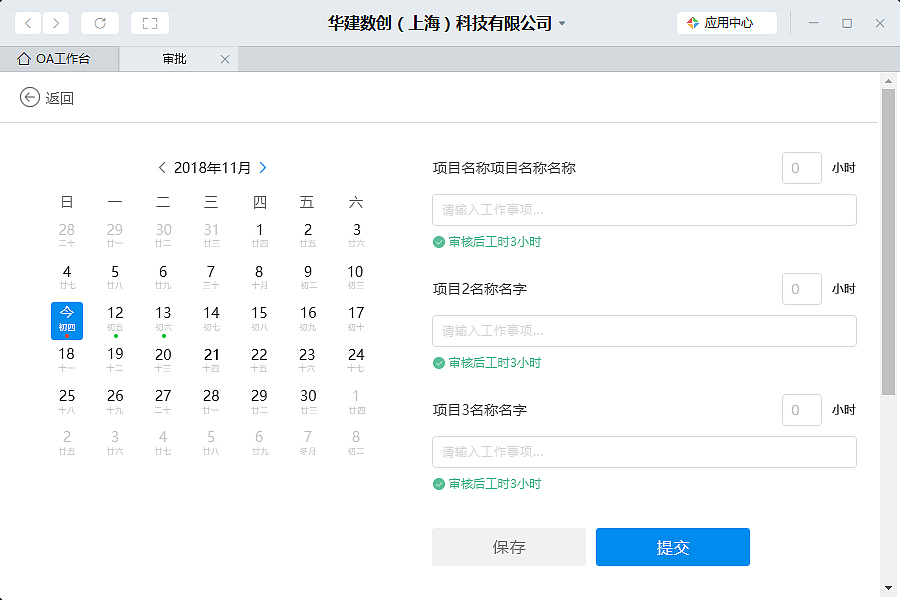The width and height of the screenshot is (900, 600).
Task: Open 应用中心 via the rocket icon button
Action: [726, 22]
